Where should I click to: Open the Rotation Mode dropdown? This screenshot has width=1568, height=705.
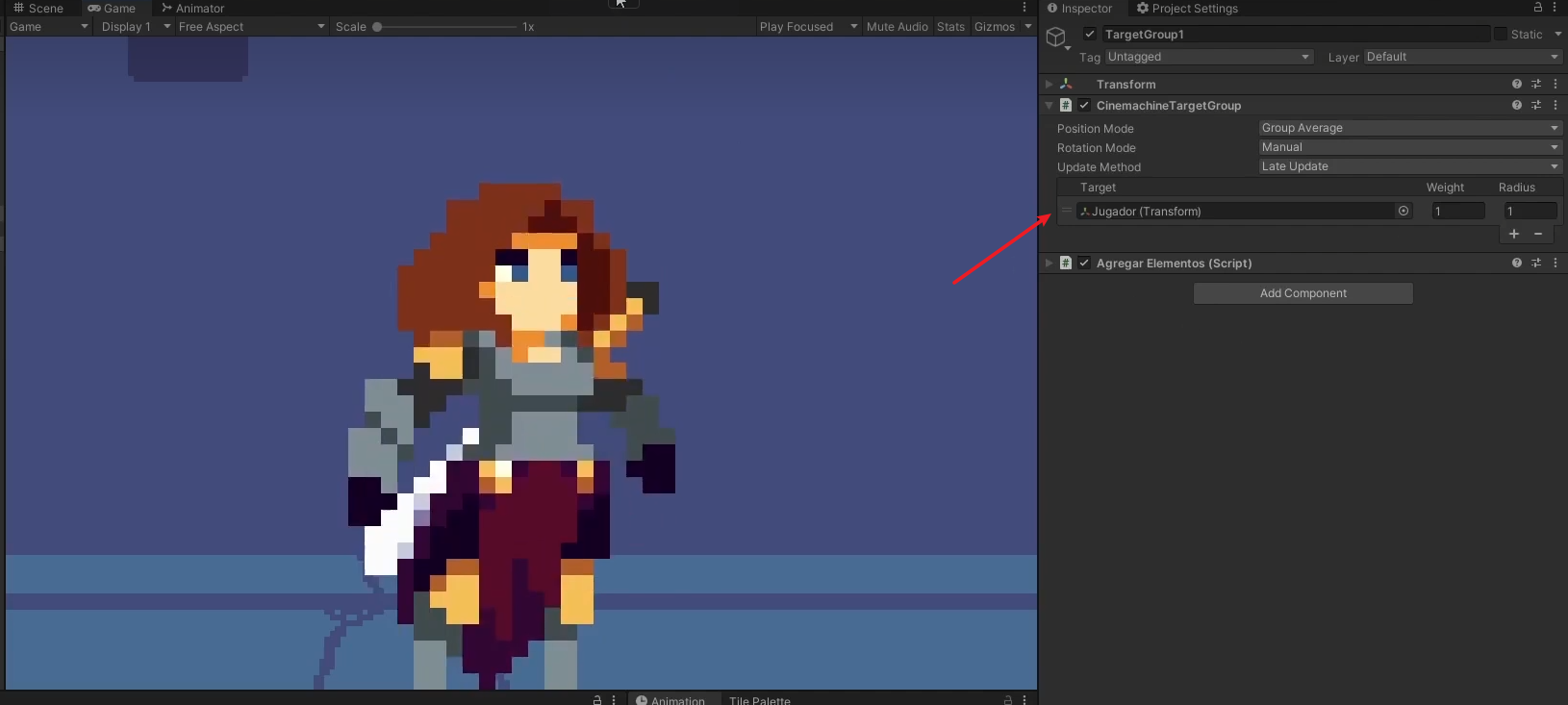[x=1410, y=147]
